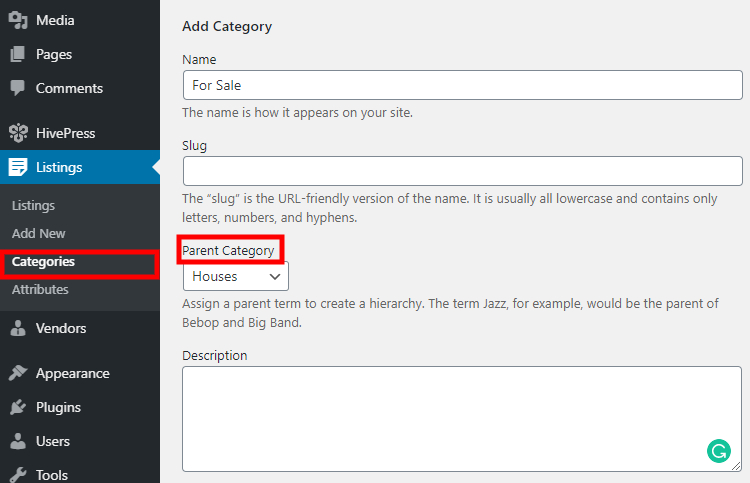Click the Vendors person icon
Screen dimensions: 750x483
coord(18,328)
